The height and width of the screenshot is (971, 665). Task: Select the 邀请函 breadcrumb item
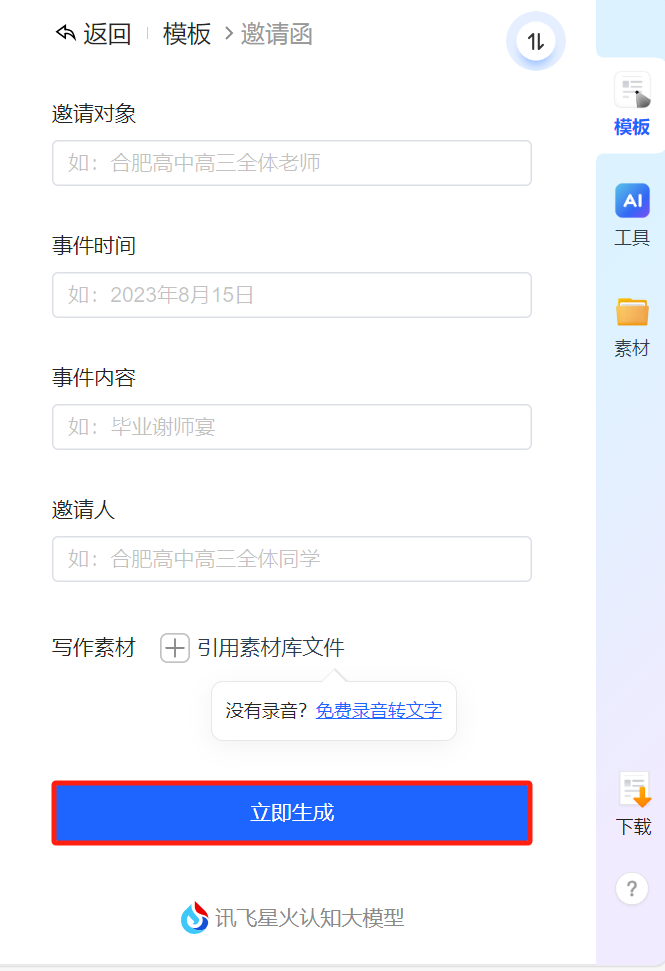[x=276, y=33]
